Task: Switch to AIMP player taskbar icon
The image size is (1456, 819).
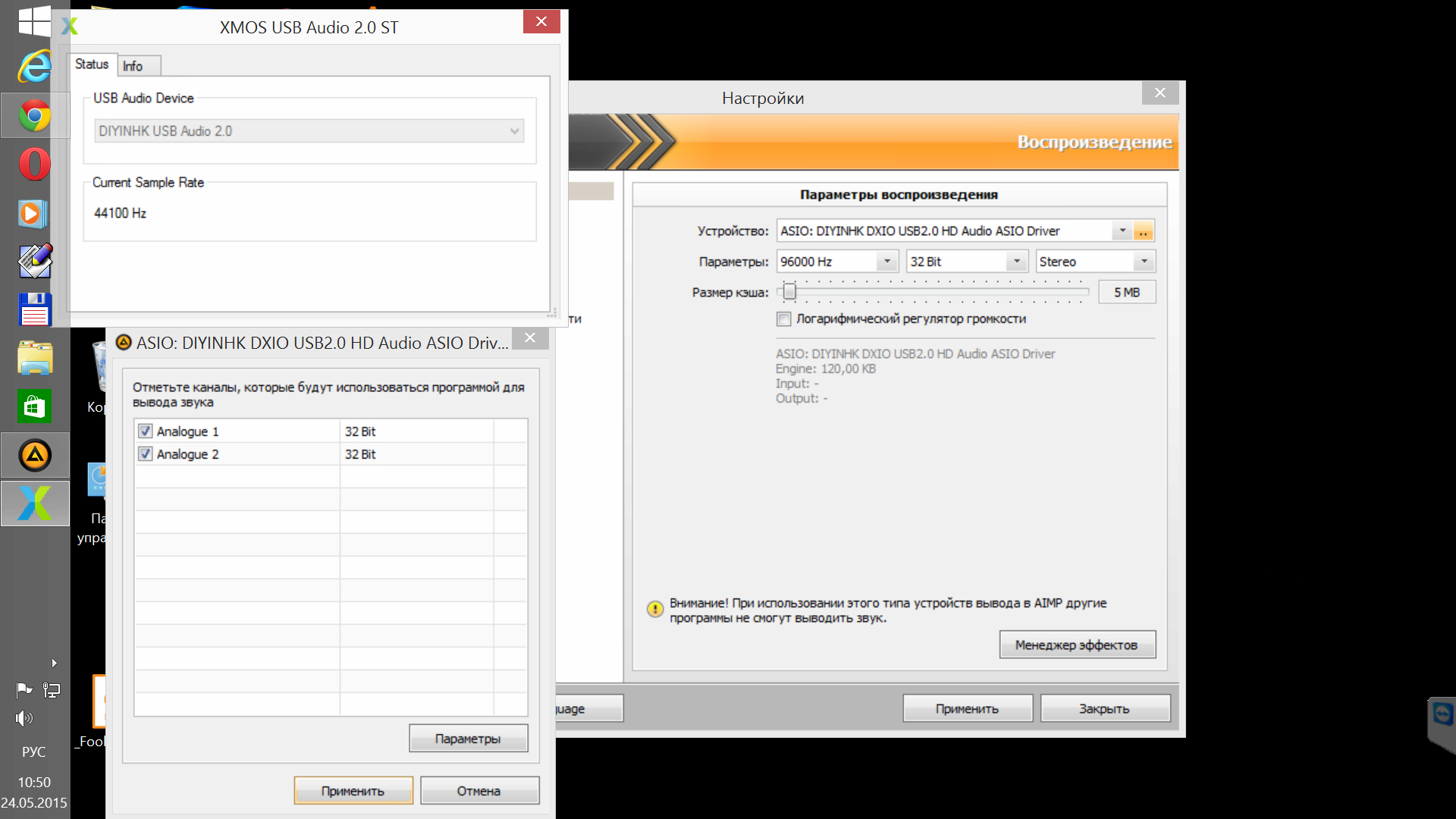Action: tap(35, 455)
